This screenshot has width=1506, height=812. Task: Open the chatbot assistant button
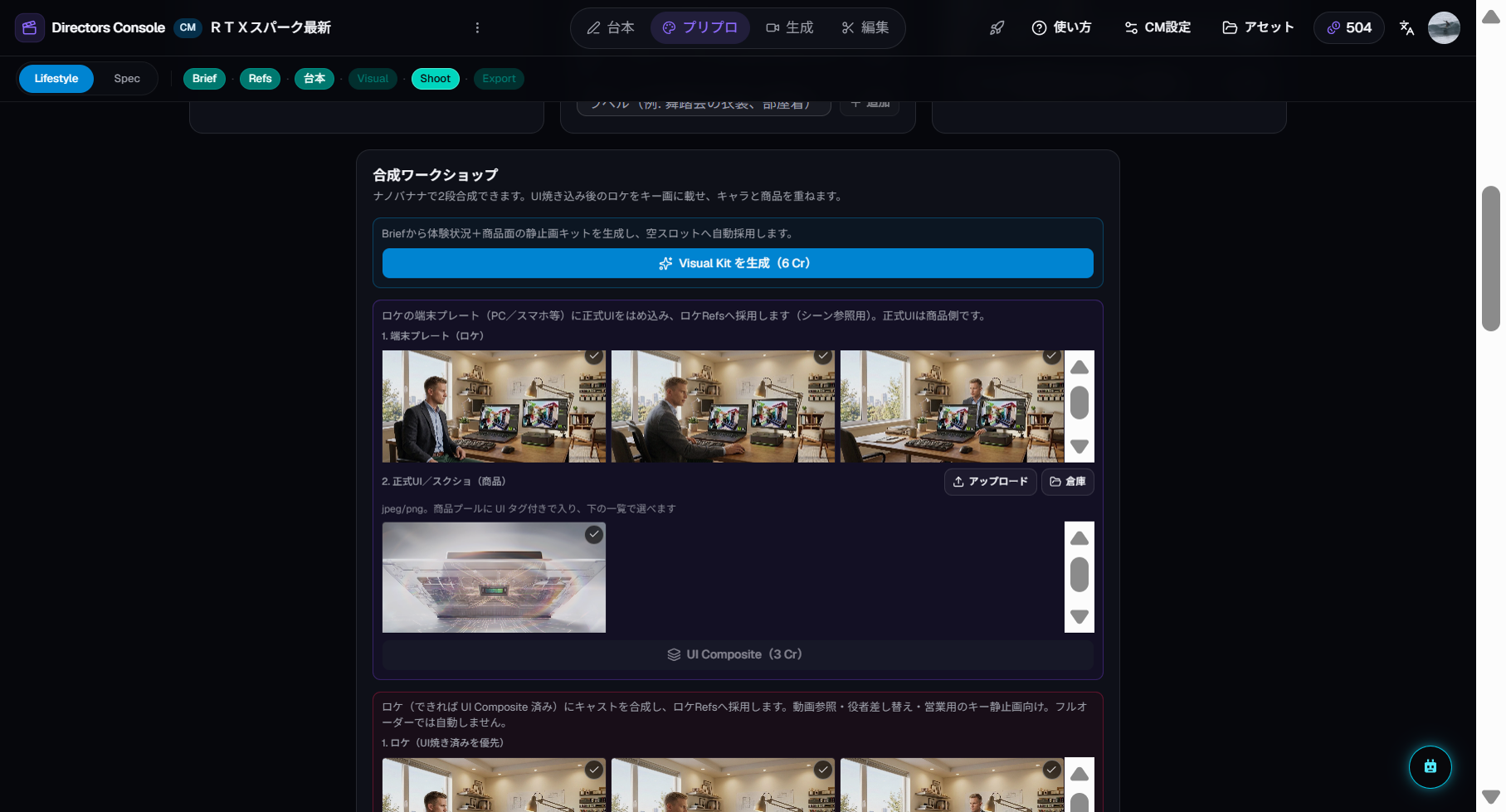tap(1430, 766)
